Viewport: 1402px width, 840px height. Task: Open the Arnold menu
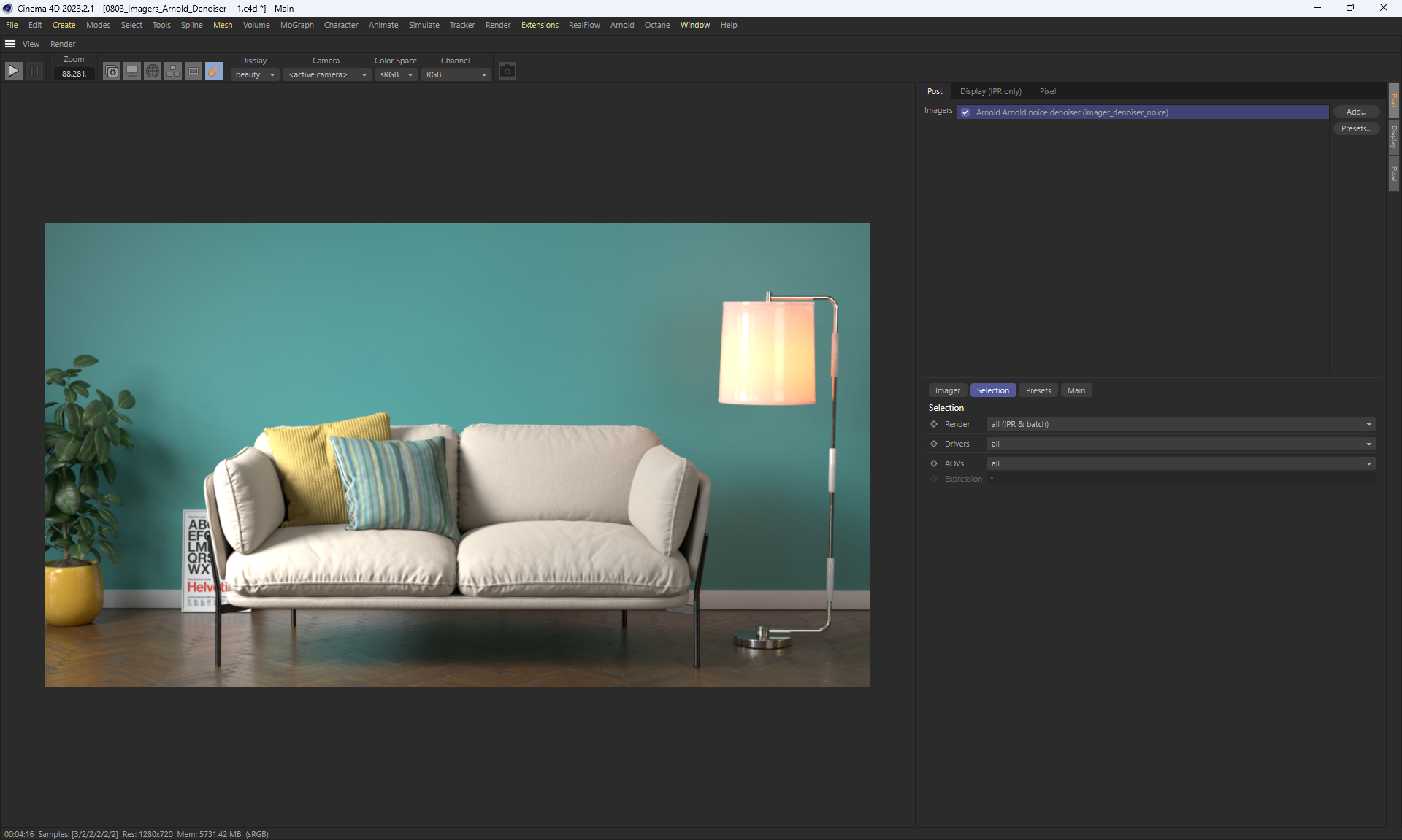click(622, 25)
